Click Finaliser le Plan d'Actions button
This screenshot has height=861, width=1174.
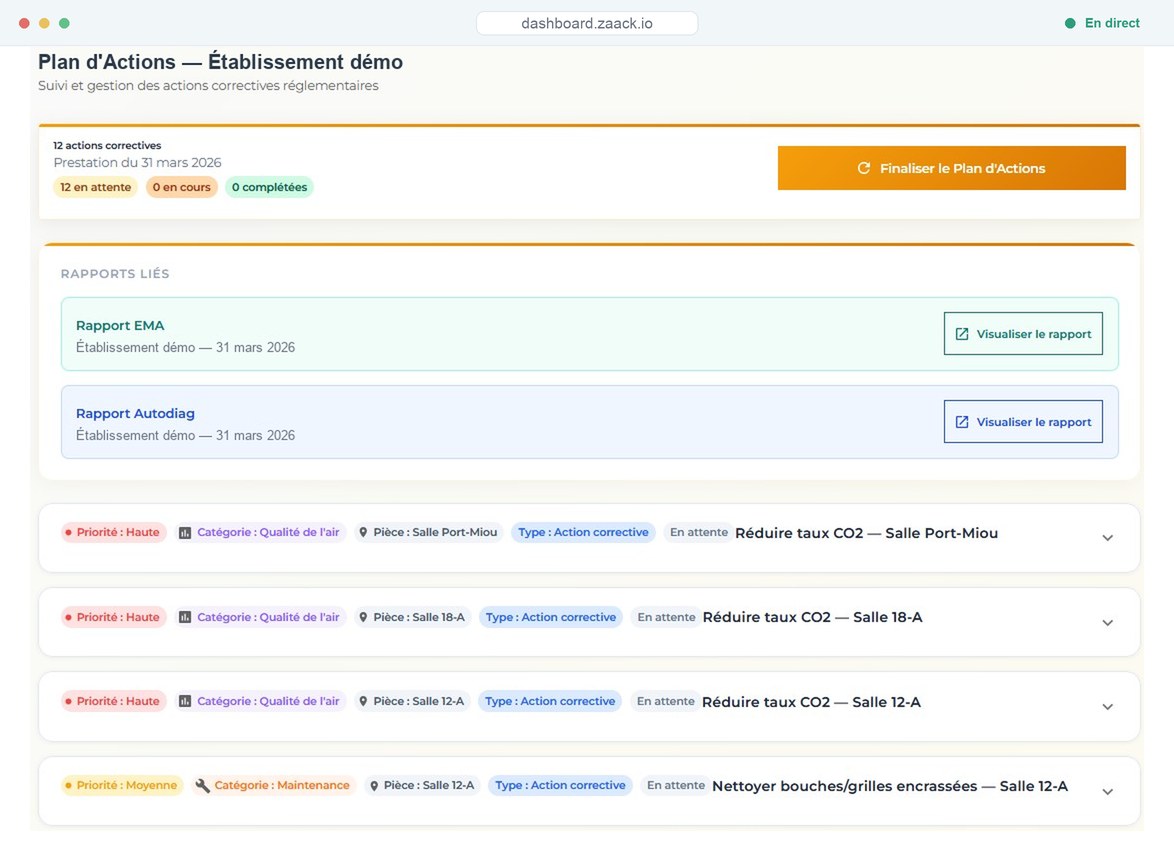click(952, 168)
